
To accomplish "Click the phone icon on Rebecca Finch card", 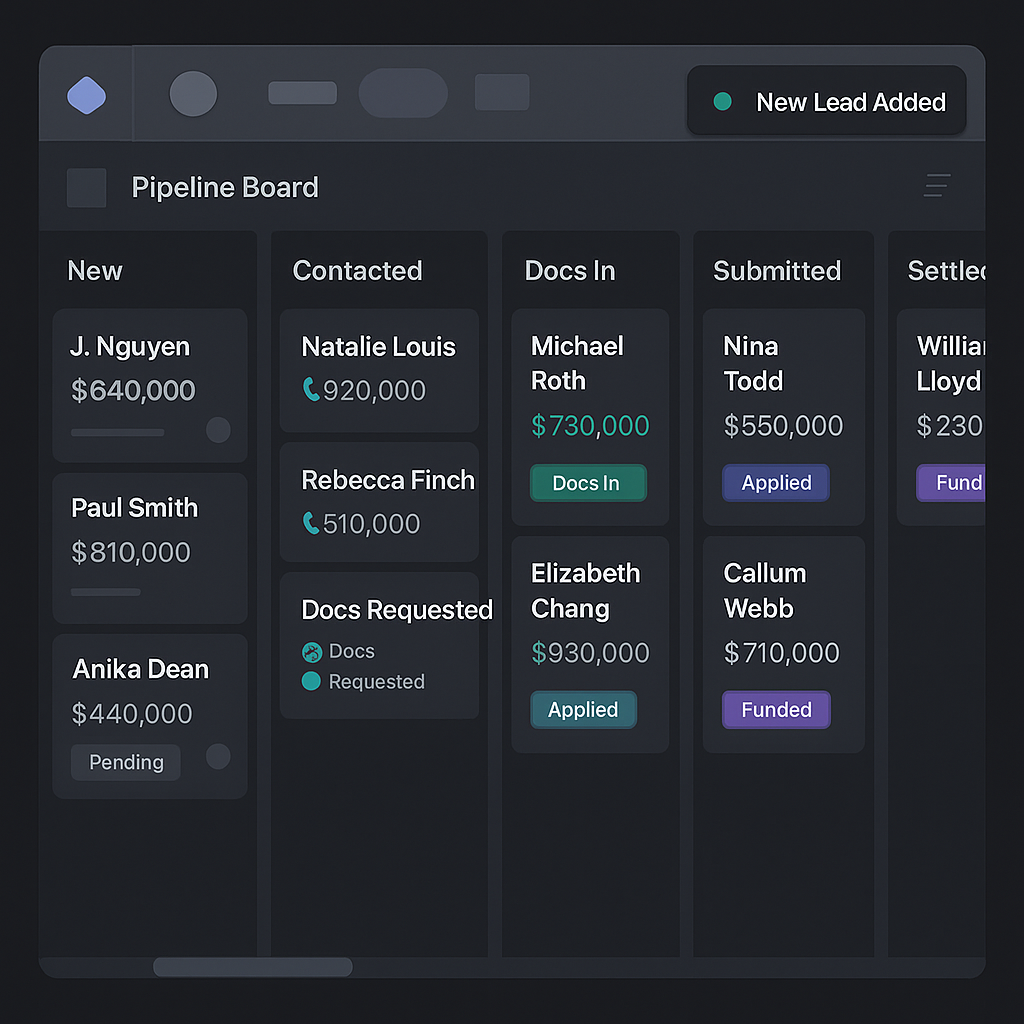I will [311, 523].
